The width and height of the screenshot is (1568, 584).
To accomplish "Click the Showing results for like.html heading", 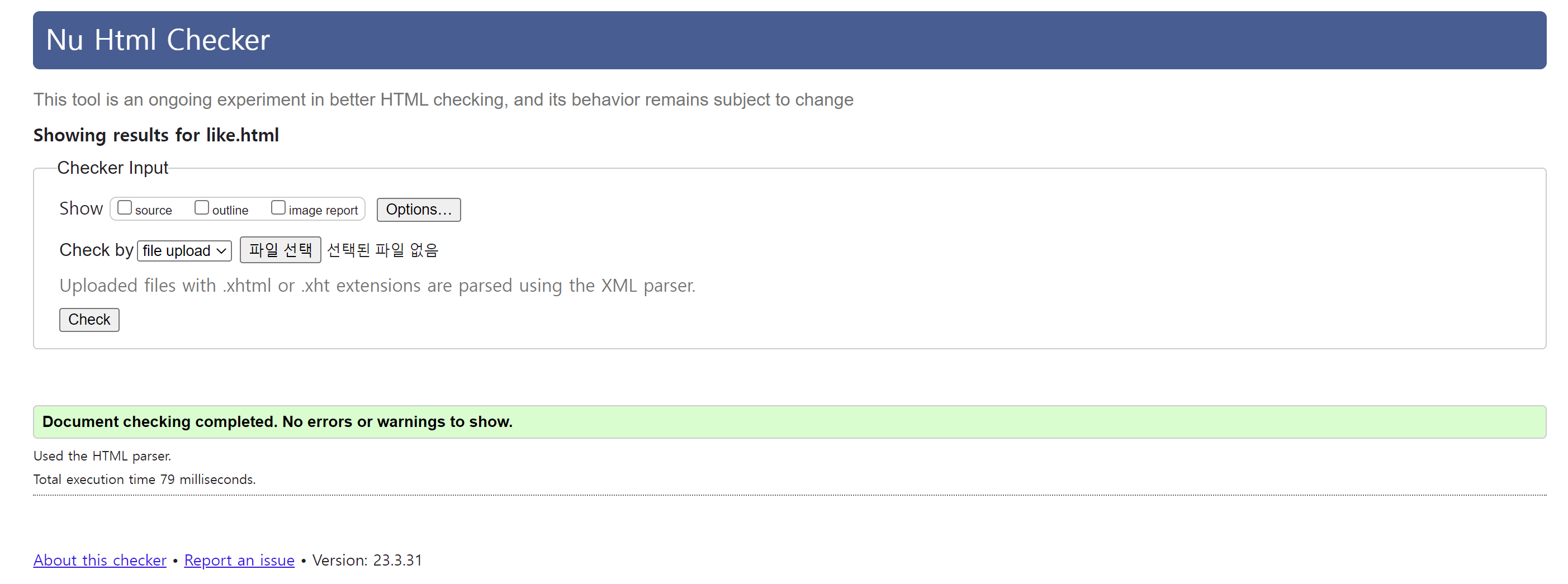I will 156,135.
